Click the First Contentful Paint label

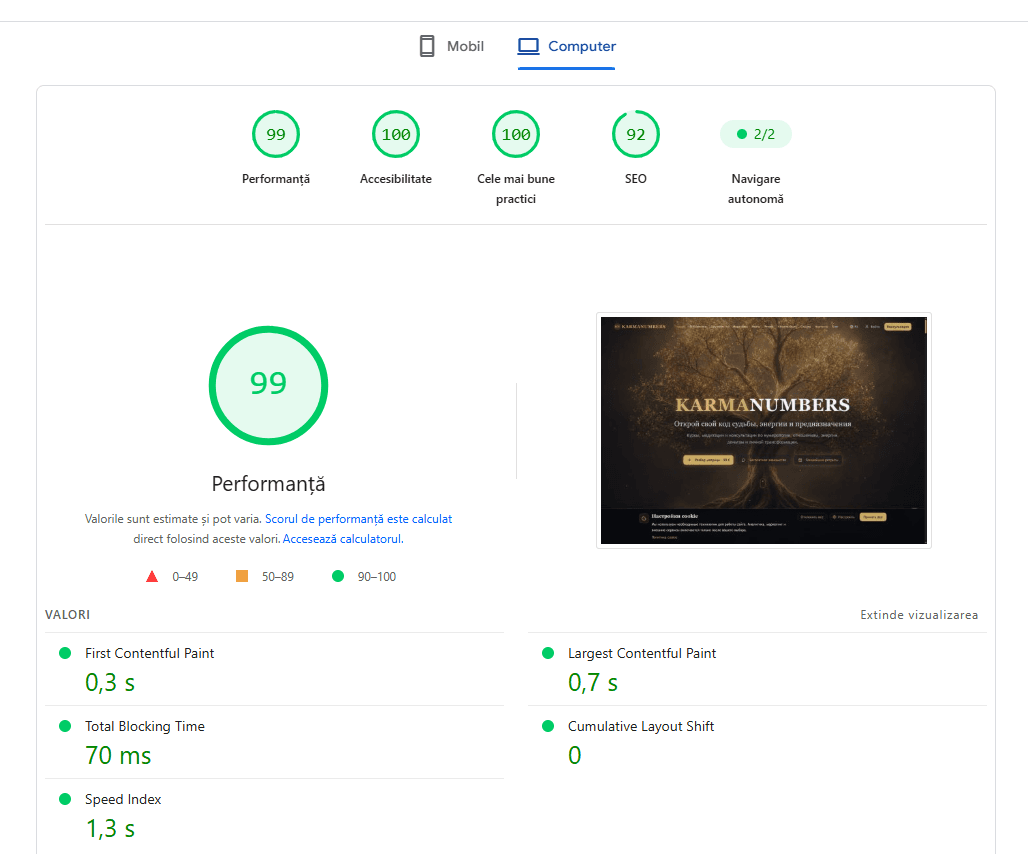149,653
